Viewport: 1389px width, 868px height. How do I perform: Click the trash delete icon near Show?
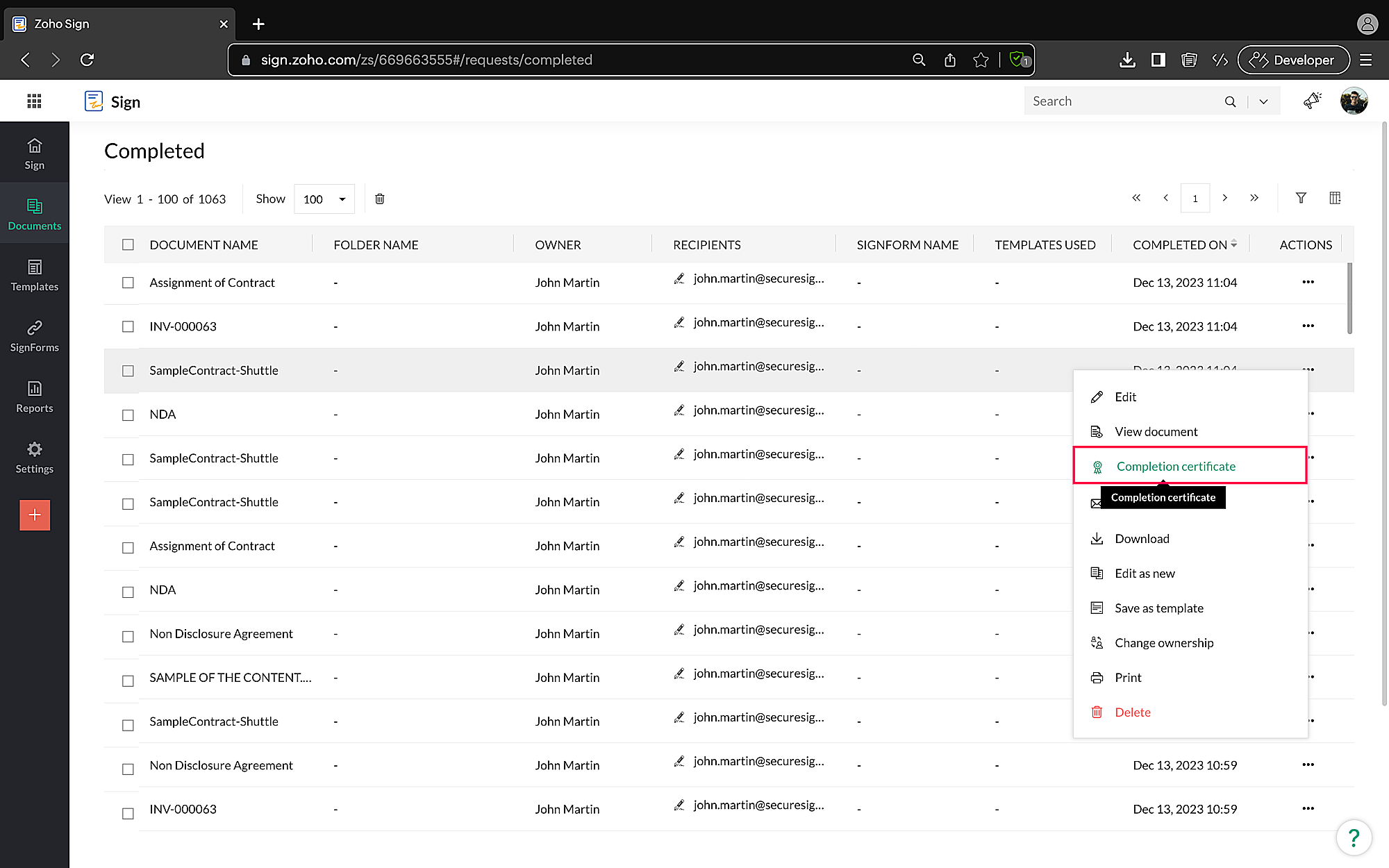pos(380,199)
